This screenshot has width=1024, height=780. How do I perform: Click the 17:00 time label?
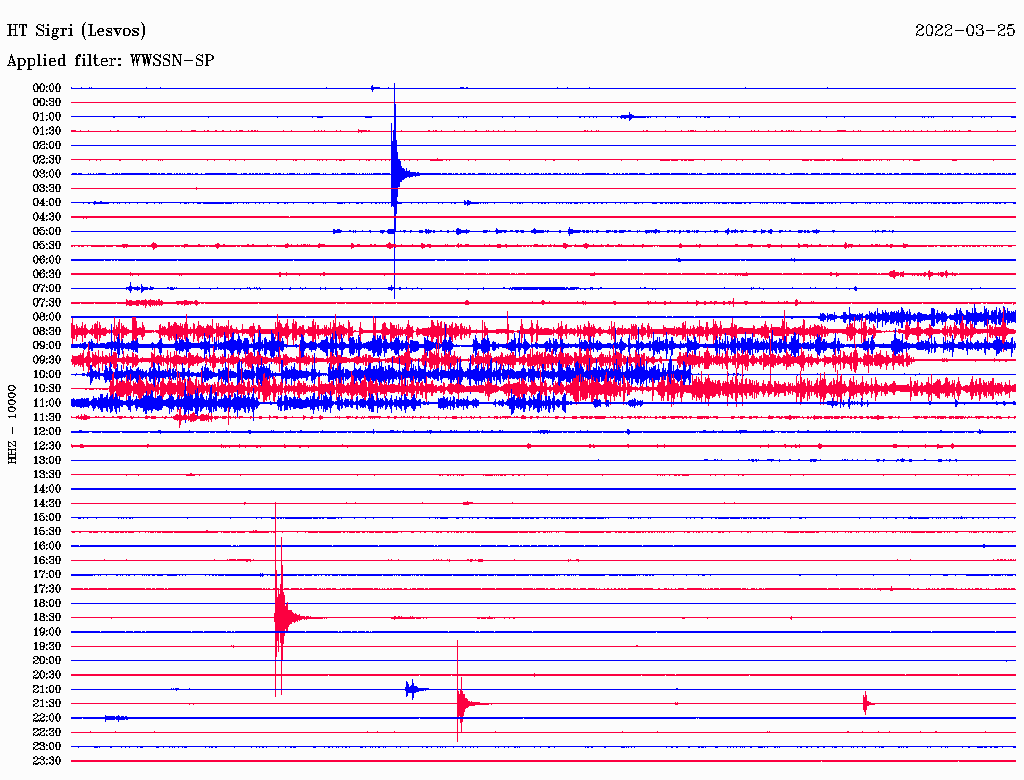coord(47,575)
